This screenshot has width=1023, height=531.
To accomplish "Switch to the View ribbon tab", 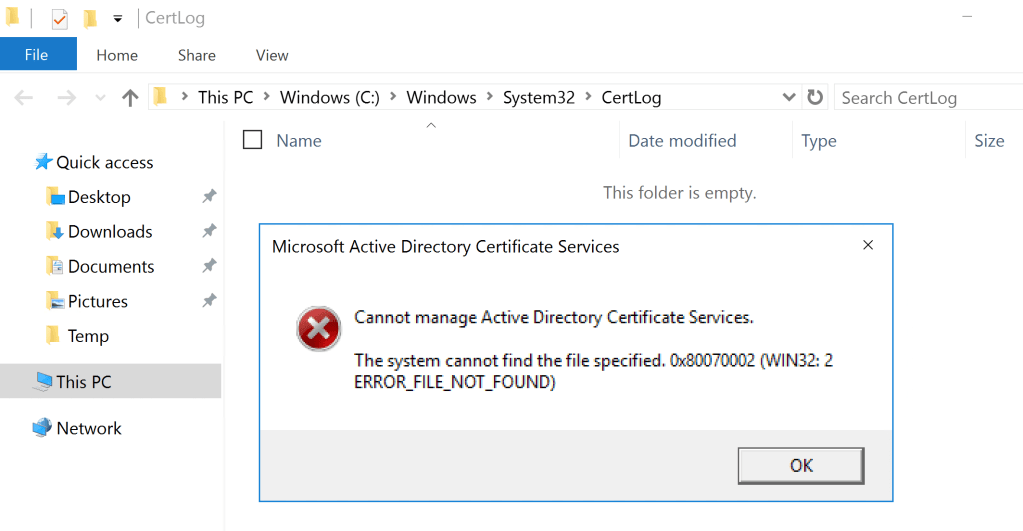I will tap(272, 55).
